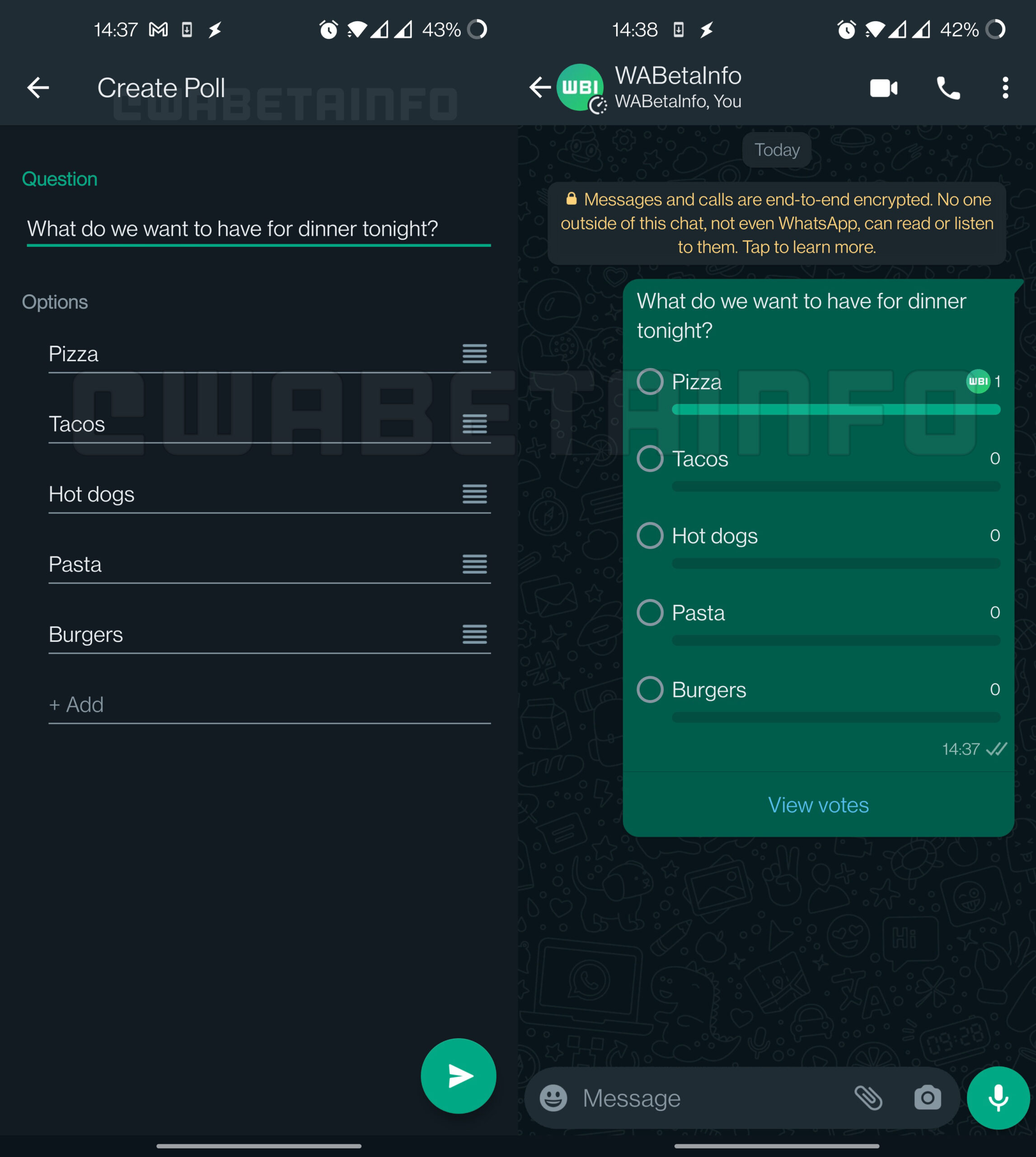Tap the + Add option field

[269, 705]
